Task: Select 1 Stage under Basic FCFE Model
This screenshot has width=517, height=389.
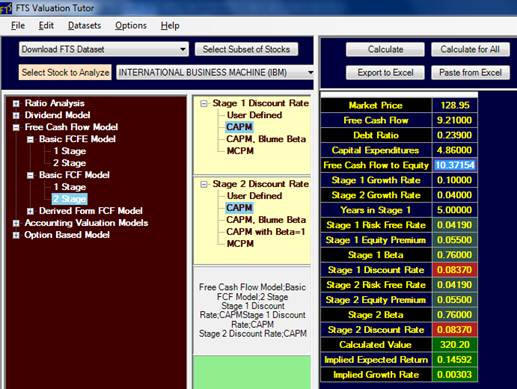Action: click(x=70, y=151)
